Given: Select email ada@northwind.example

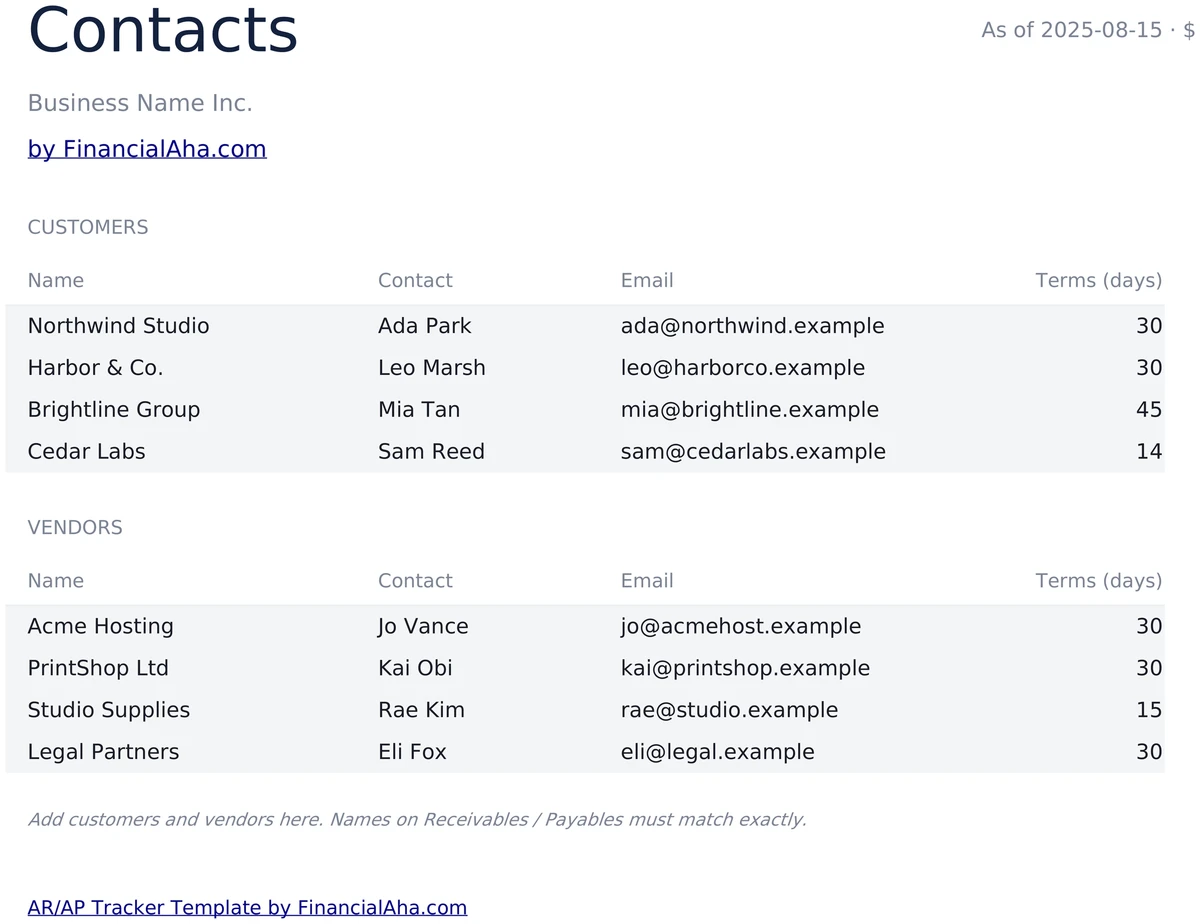Looking at the screenshot, I should [753, 326].
